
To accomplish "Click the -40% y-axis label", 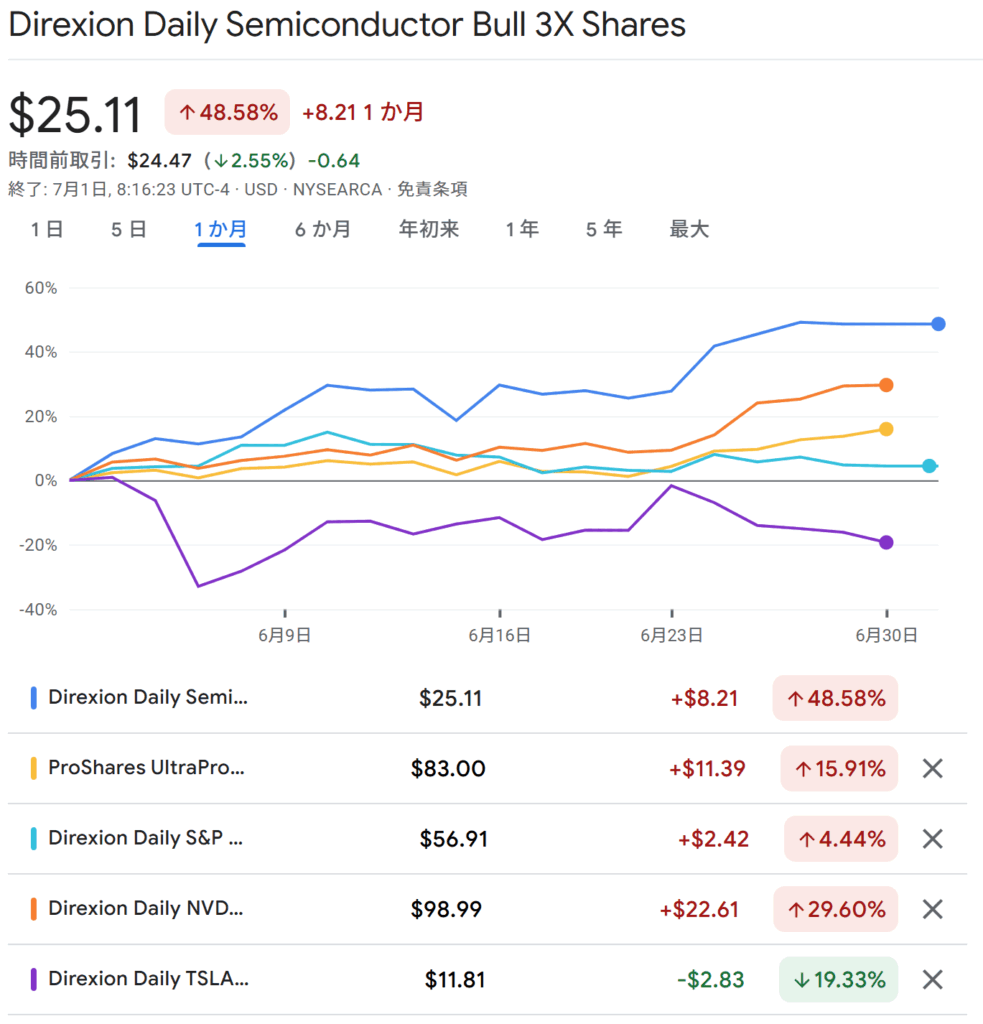I will coord(38,610).
